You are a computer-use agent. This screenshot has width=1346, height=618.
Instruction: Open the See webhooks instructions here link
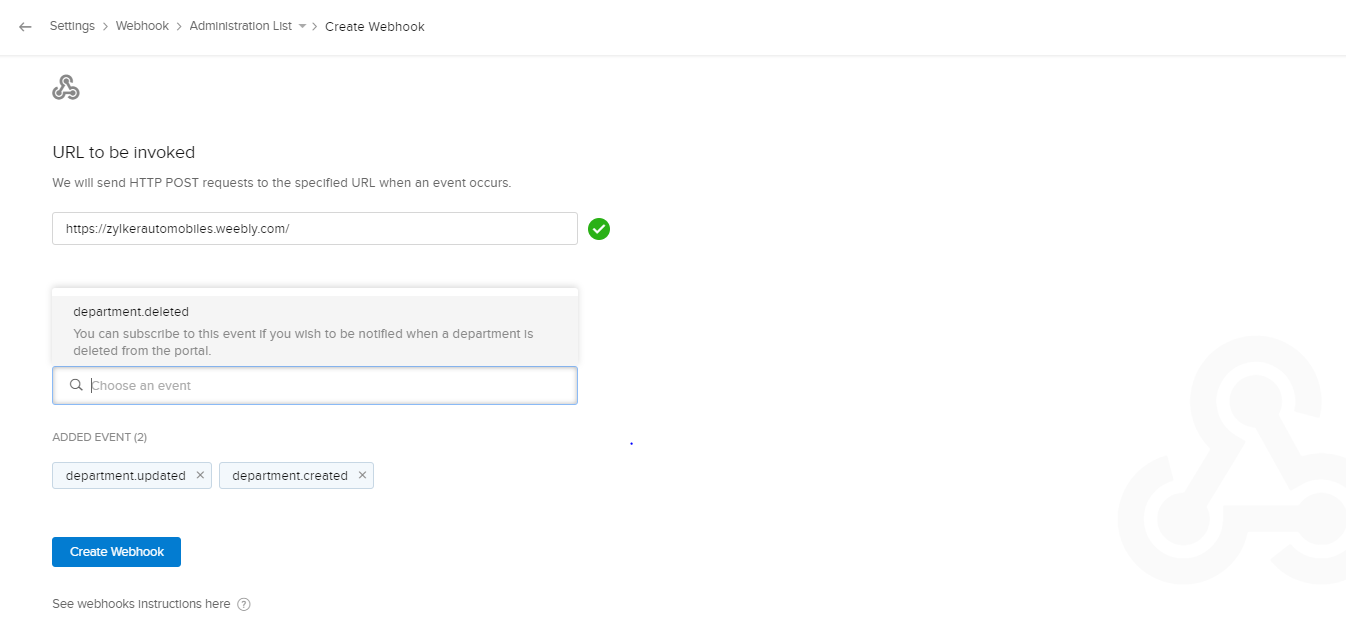point(141,604)
